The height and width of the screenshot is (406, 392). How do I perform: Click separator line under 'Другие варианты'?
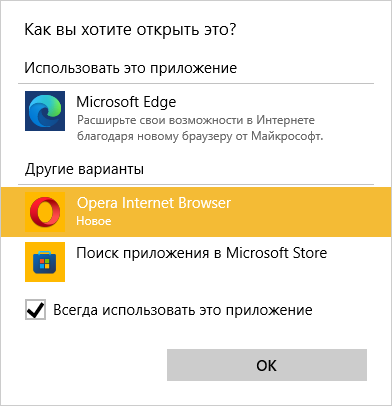(x=196, y=184)
